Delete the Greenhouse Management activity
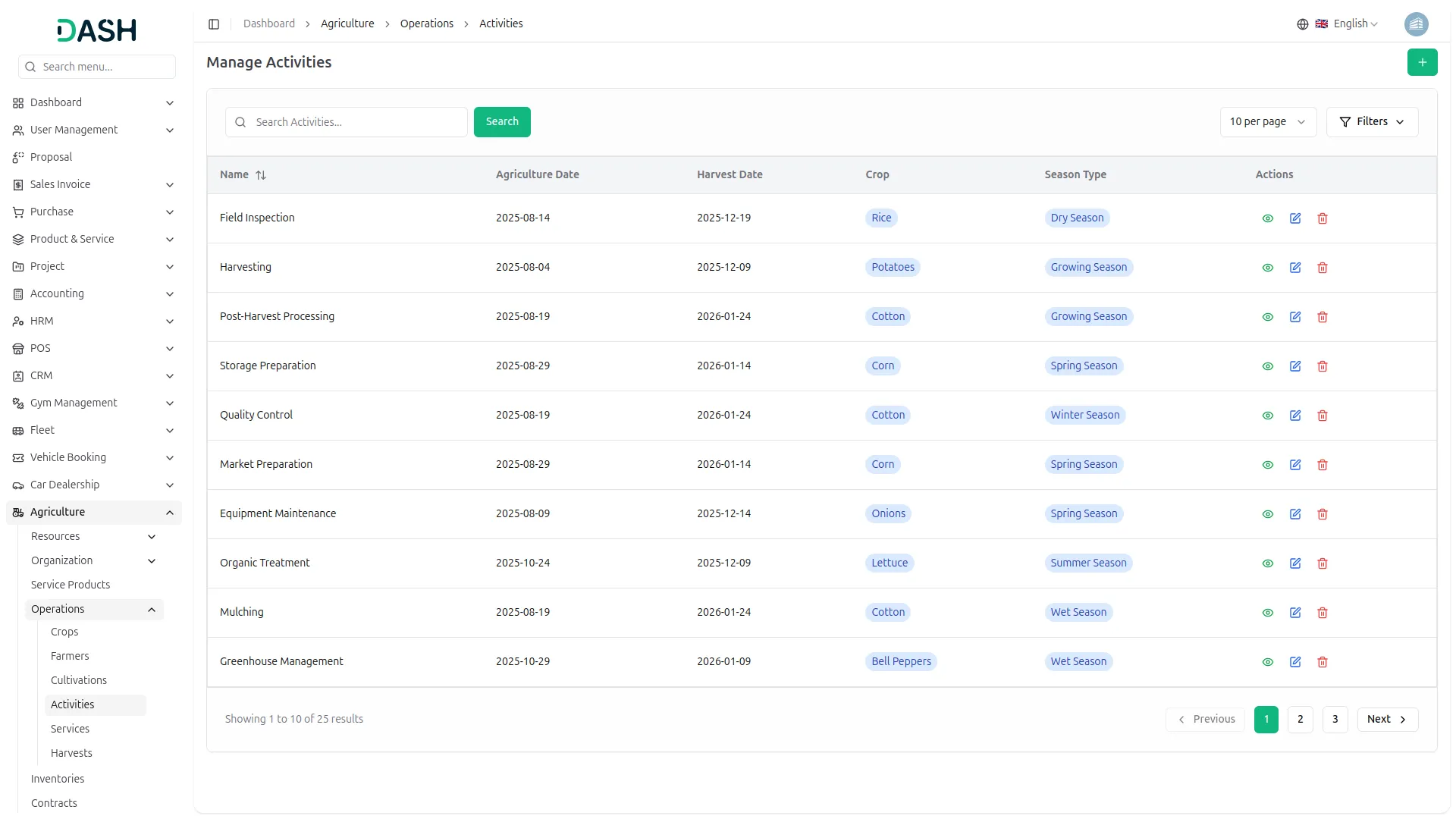The width and height of the screenshot is (1456, 819). [1322, 662]
